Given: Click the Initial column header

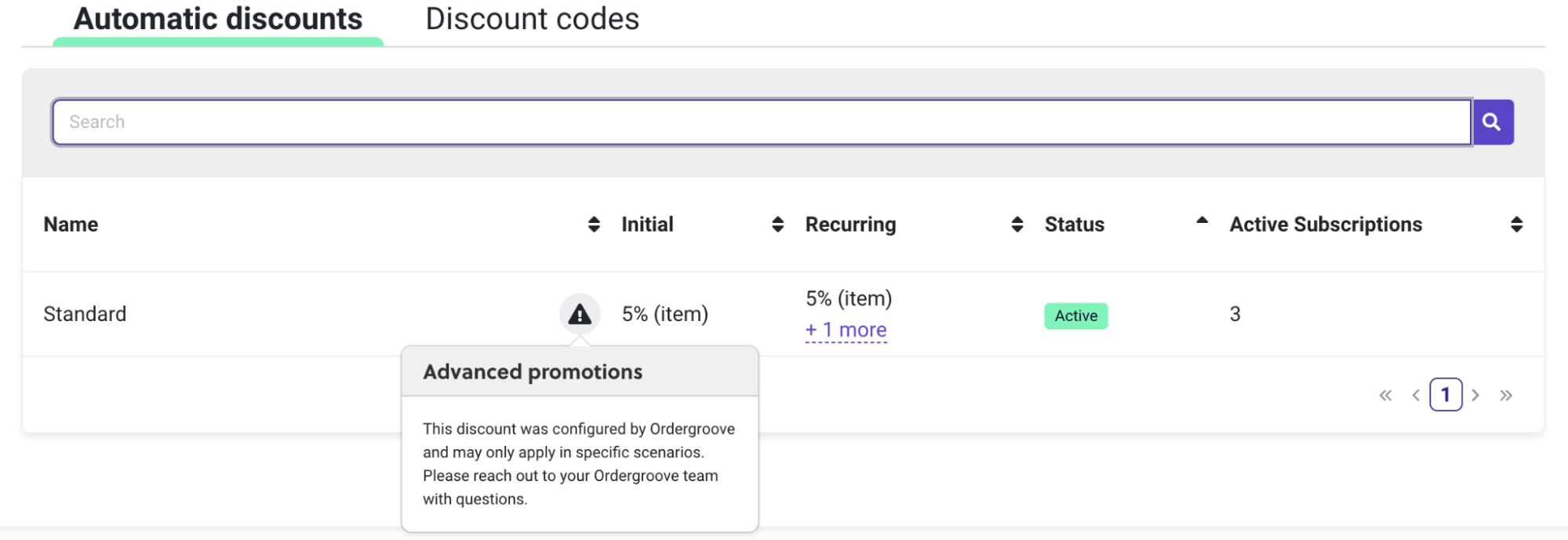Looking at the screenshot, I should [647, 224].
